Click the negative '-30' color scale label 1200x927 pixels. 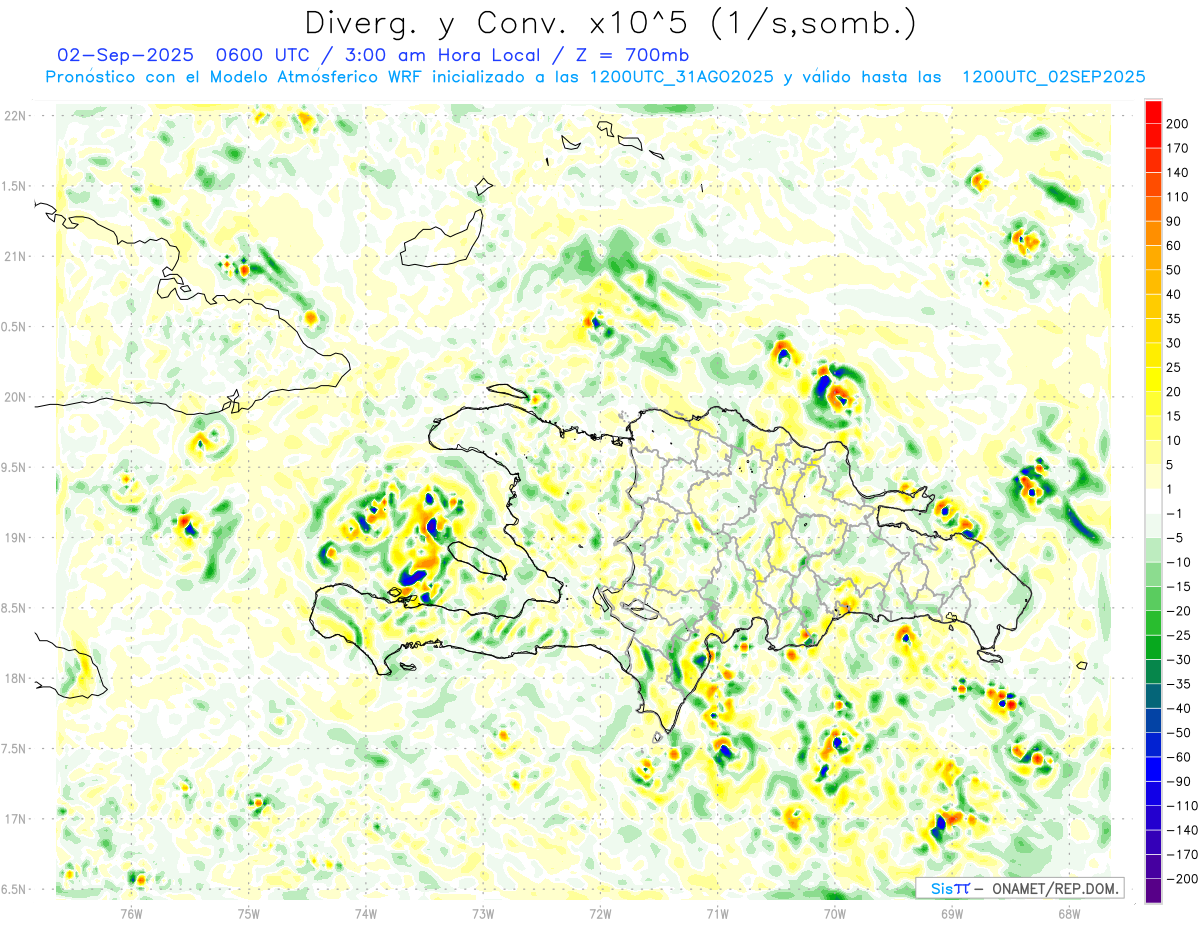click(x=1179, y=660)
